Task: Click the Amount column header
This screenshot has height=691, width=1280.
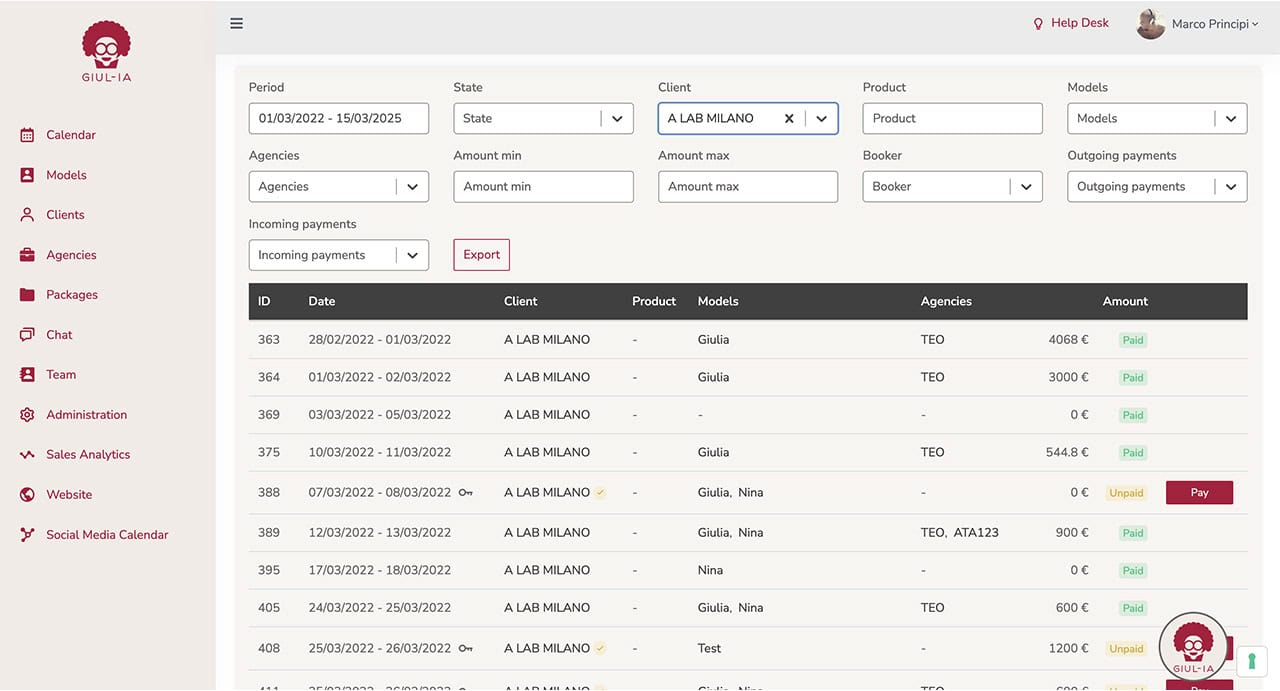Action: 1125,301
